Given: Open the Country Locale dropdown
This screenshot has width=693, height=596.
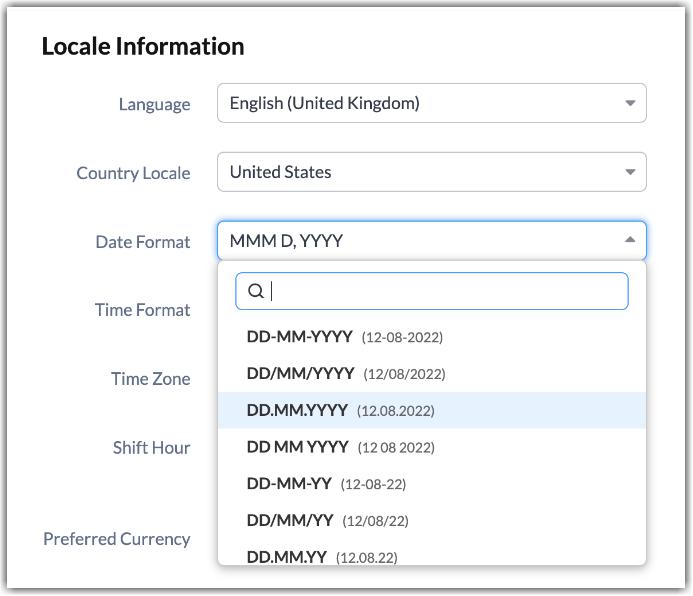Looking at the screenshot, I should point(431,172).
